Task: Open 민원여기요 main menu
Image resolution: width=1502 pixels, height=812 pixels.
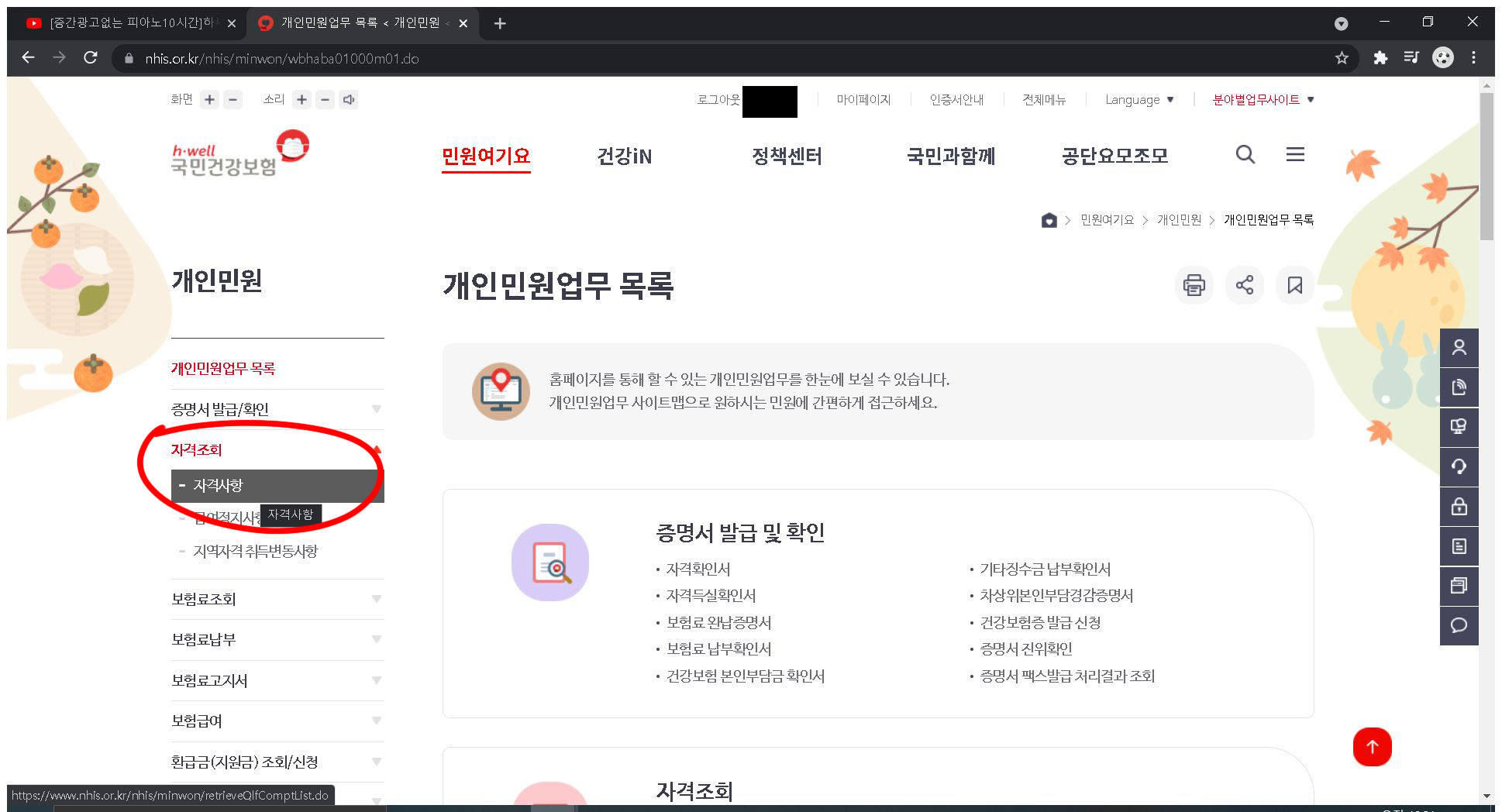Action: point(486,156)
